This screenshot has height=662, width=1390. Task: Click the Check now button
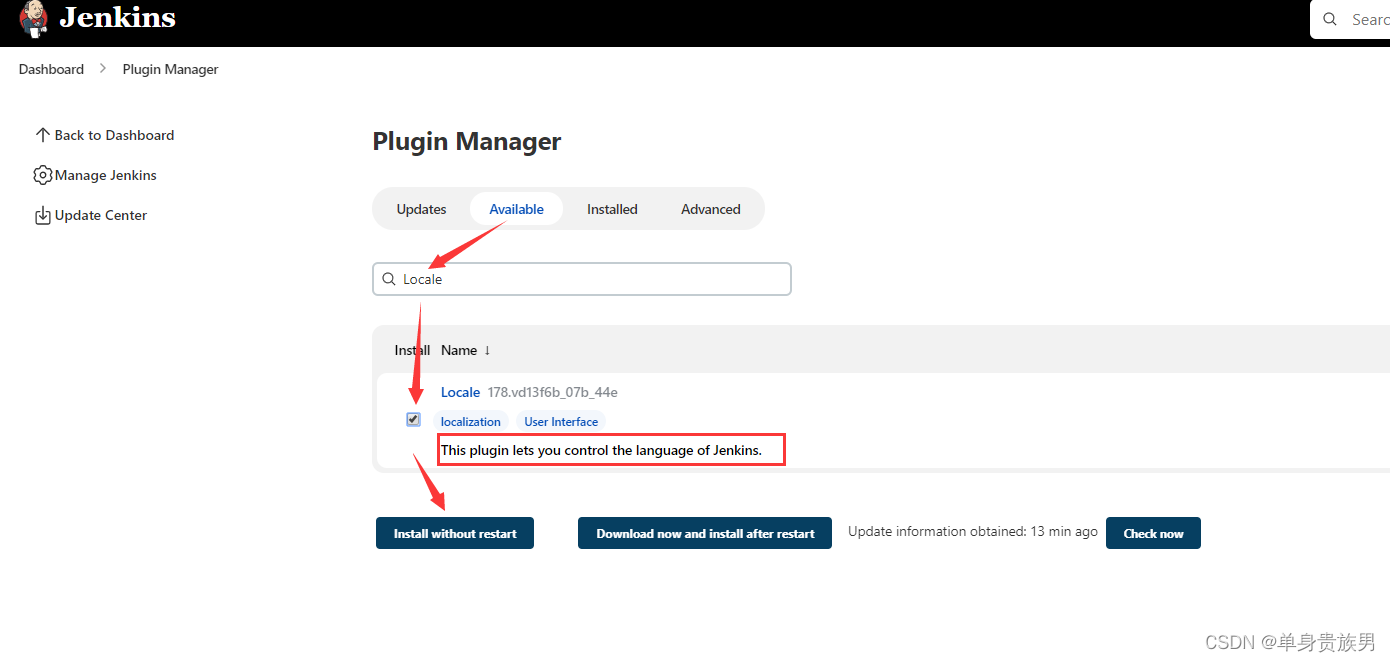pyautogui.click(x=1153, y=533)
